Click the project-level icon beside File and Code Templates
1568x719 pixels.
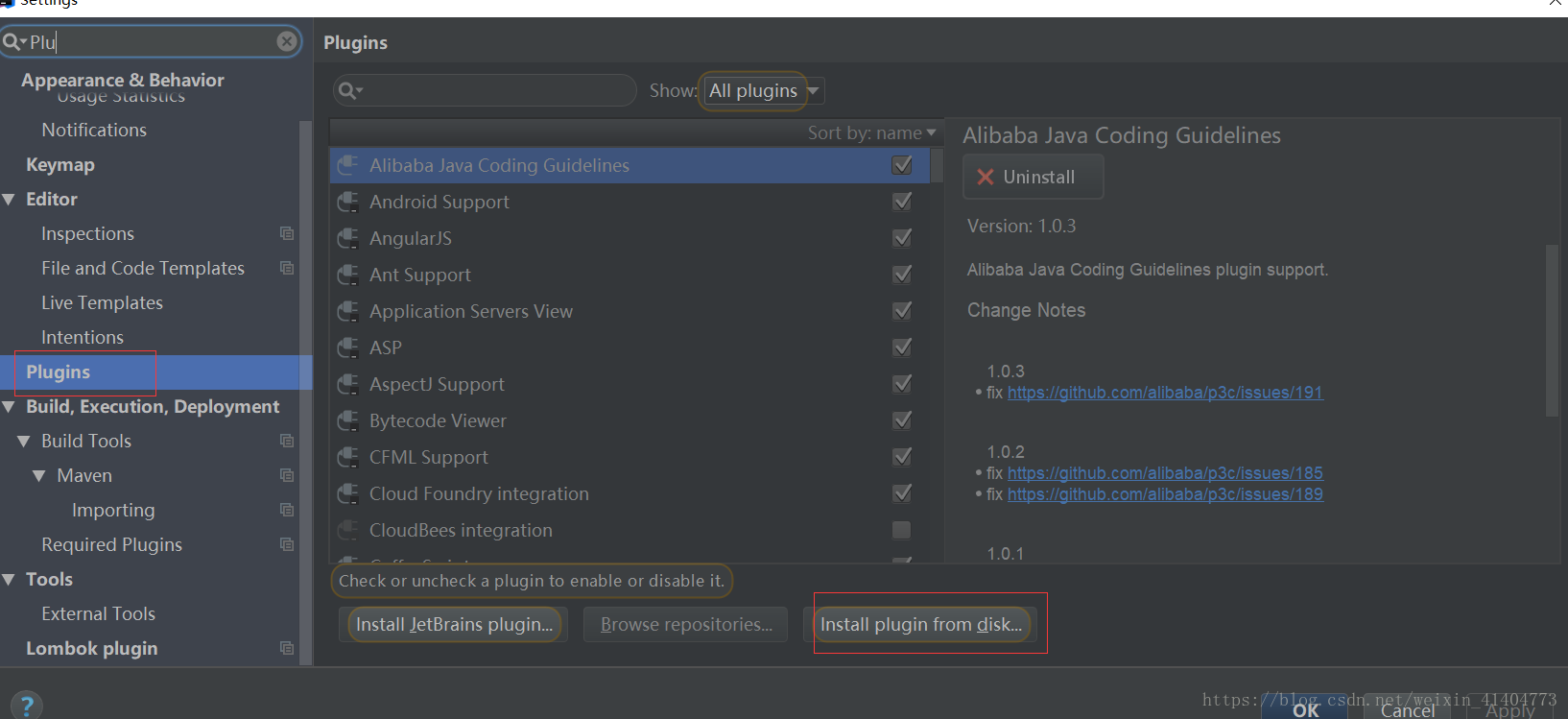287,268
